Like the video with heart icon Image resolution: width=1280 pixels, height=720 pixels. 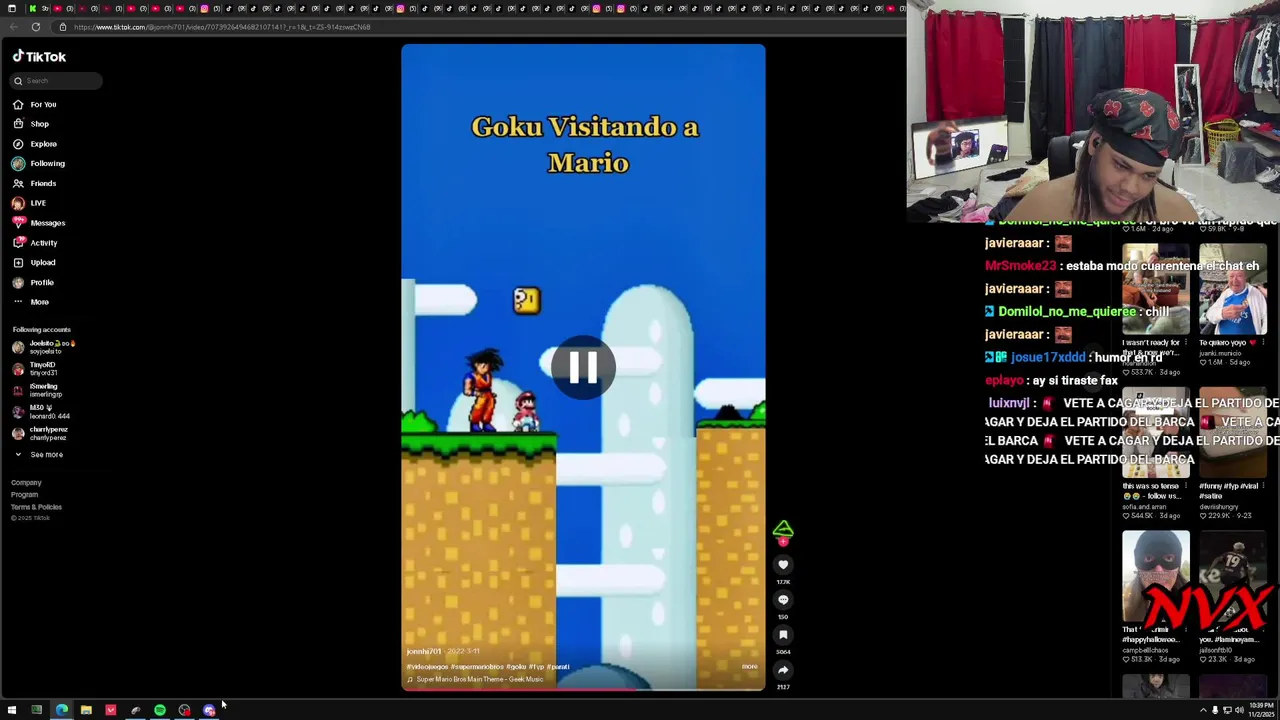[x=783, y=565]
